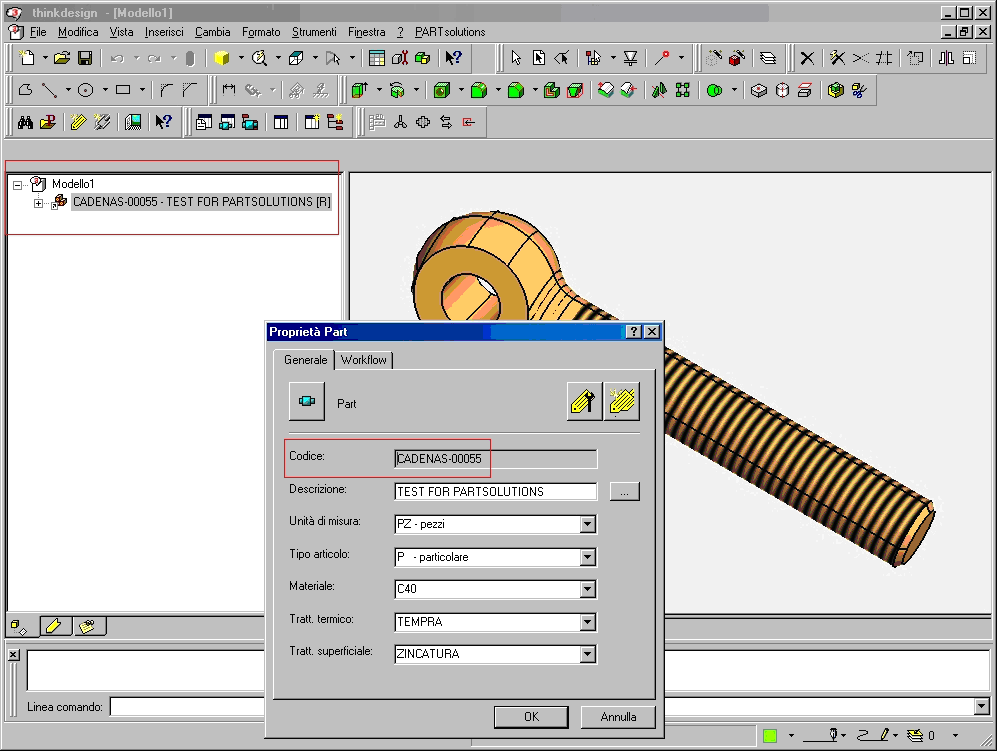
Task: Open the Strumenti menu
Action: [313, 32]
